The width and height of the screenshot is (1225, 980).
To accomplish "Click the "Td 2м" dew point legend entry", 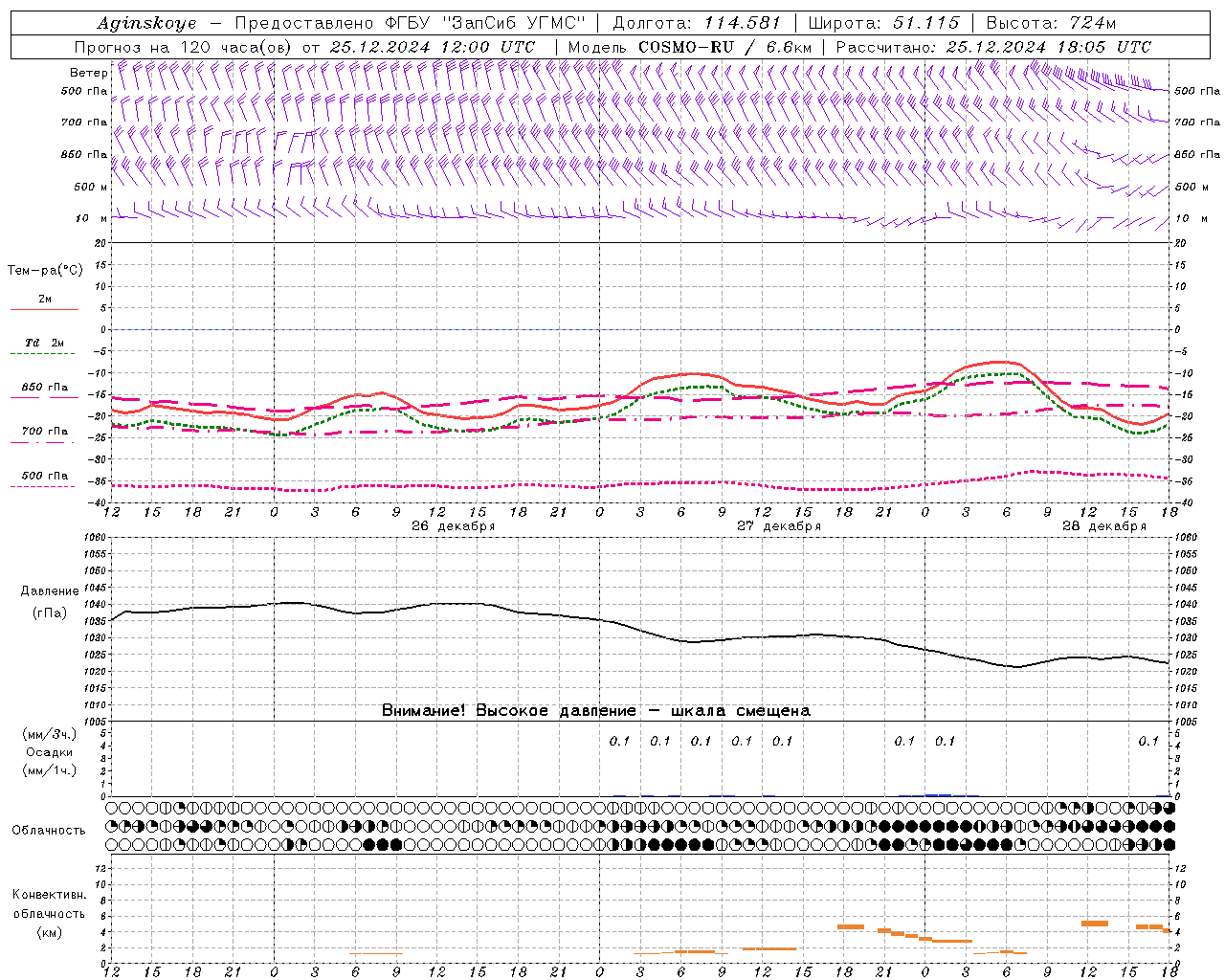I will 44,343.
